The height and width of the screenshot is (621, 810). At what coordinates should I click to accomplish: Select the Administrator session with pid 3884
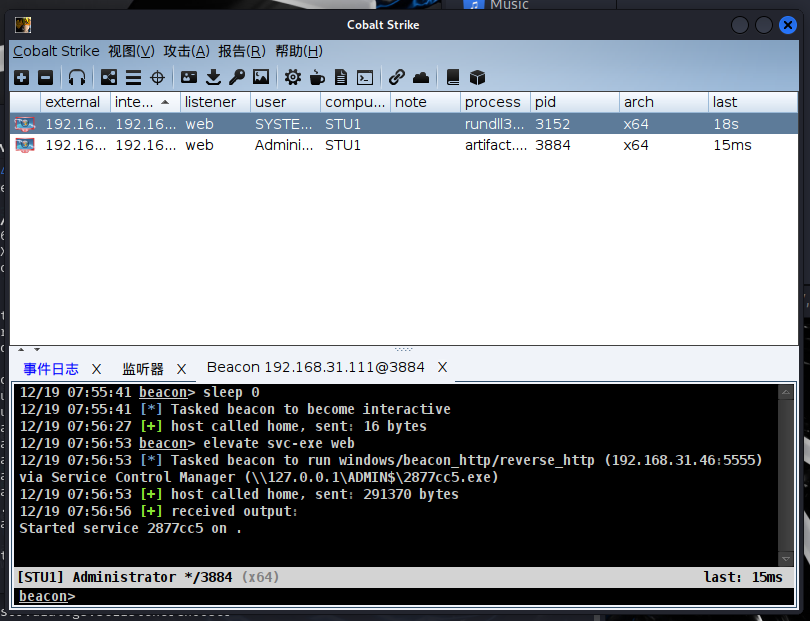[x=404, y=145]
